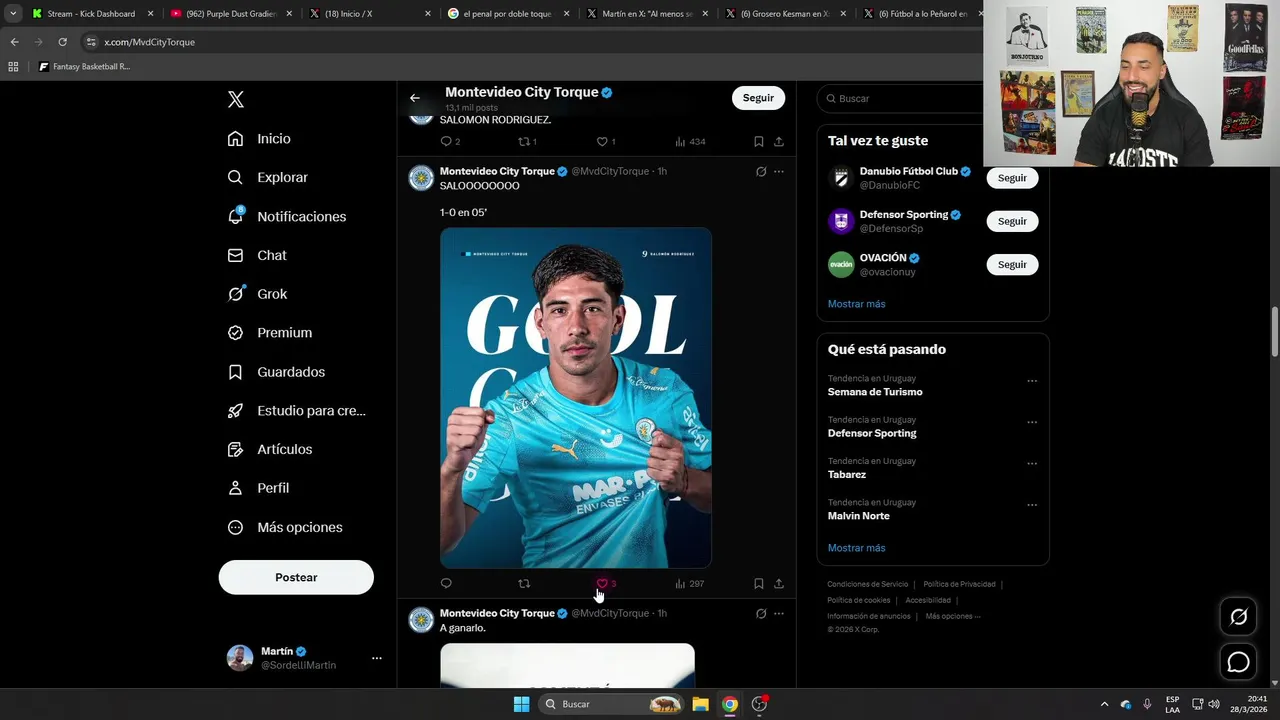Click Chrome icon in taskbar
The image size is (1280, 720).
730,704
